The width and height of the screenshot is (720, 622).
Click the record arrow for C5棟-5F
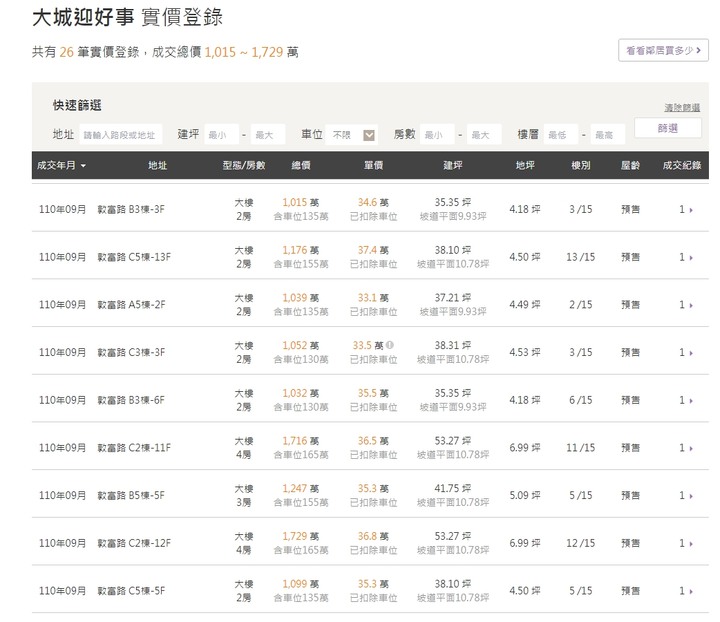(689, 591)
